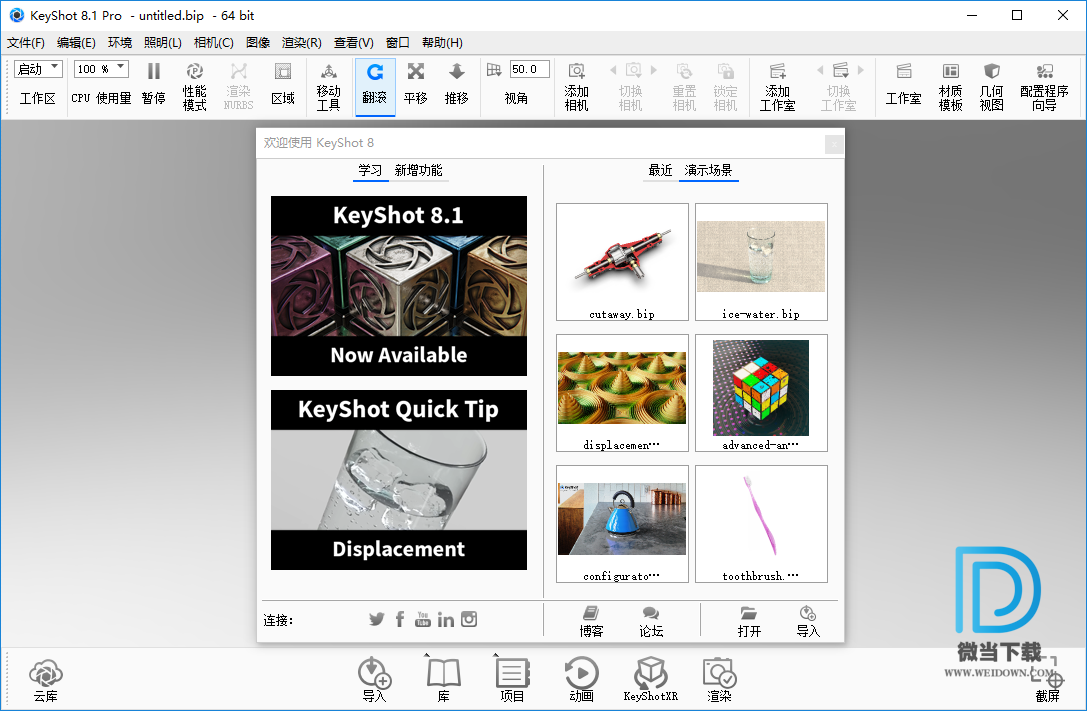Toggle 性能模式 performance mode
Viewport: 1087px width, 711px height.
click(195, 87)
